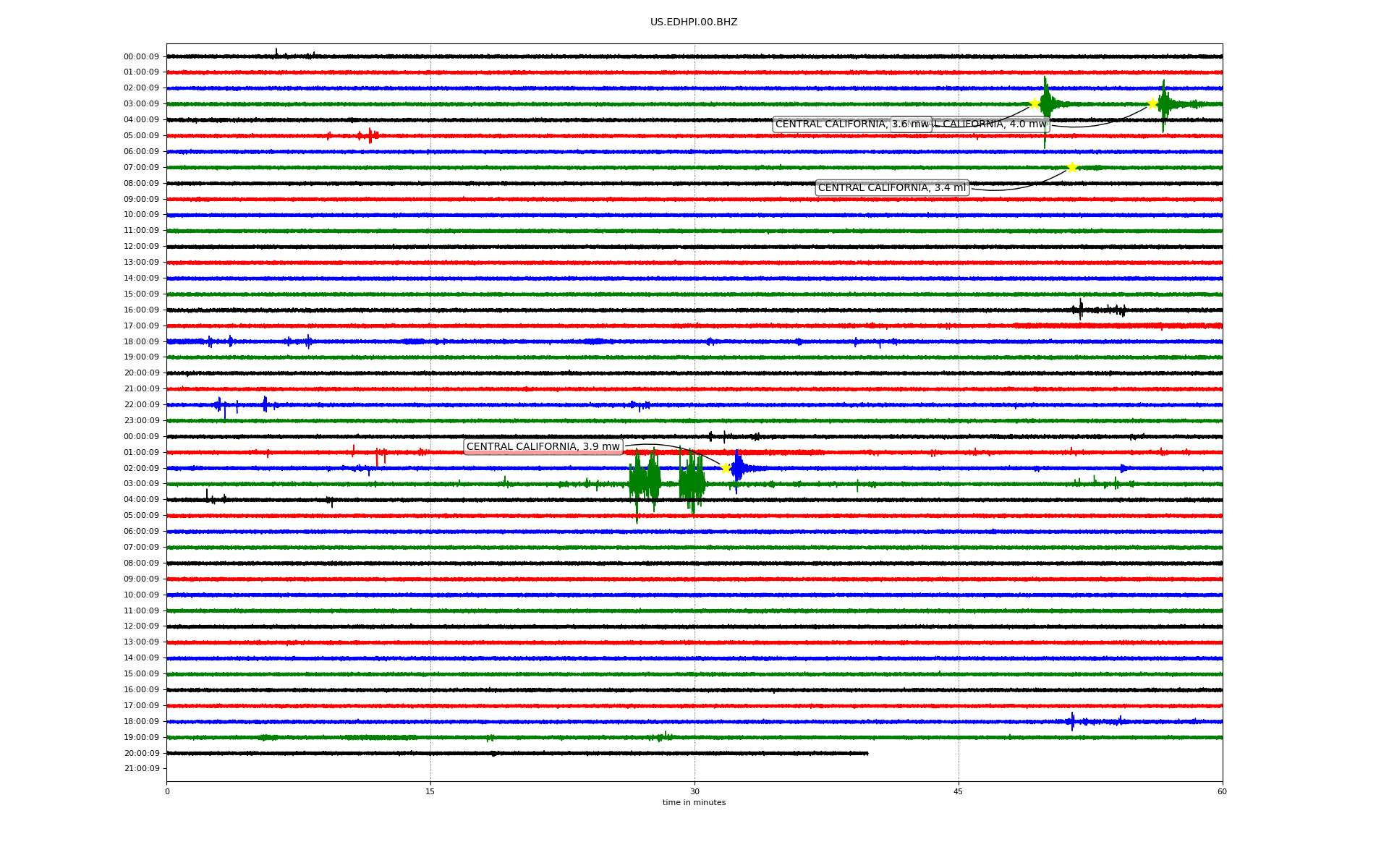Screen dimensions: 1389x868
Task: Click the US.EDHPI.00.BHZ plot title
Action: [x=693, y=22]
